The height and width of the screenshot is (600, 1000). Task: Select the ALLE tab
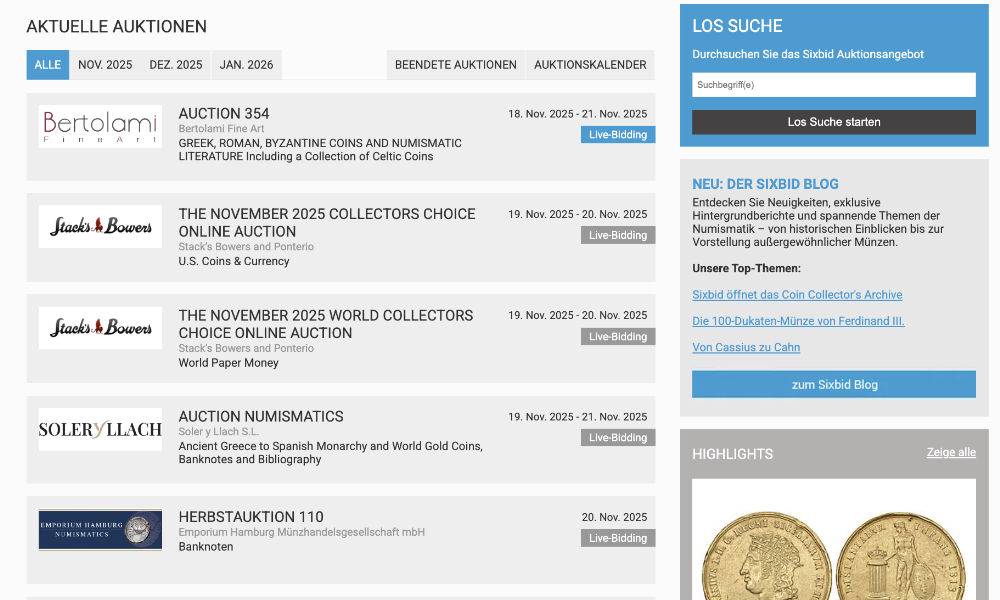pyautogui.click(x=48, y=65)
